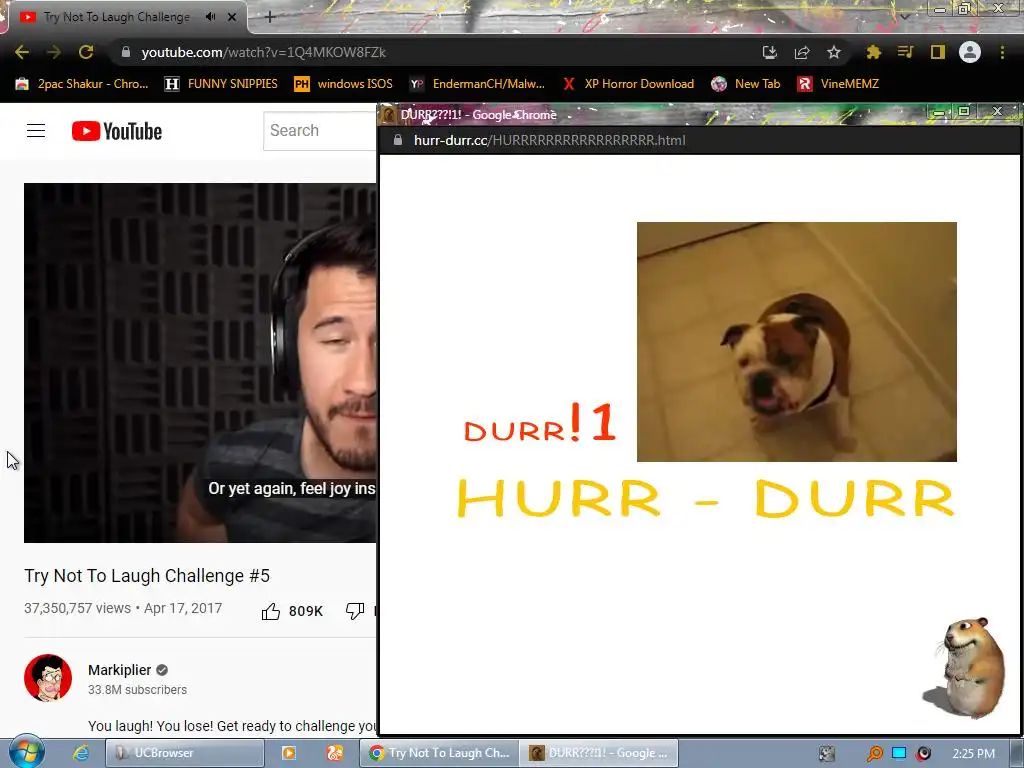This screenshot has height=768, width=1024.
Task: Click the monitor tray icon
Action: click(899, 753)
